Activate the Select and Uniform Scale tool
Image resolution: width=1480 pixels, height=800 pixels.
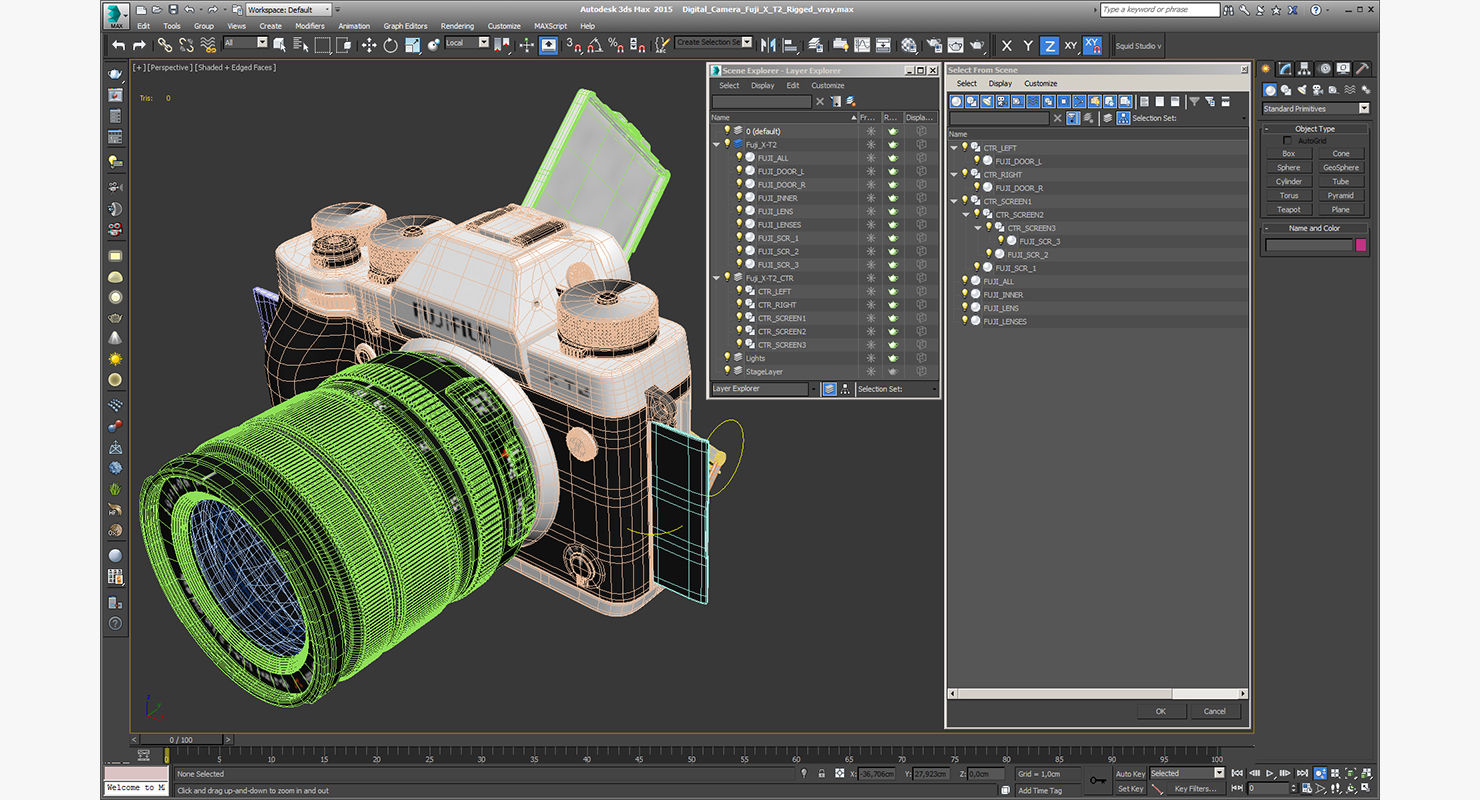412,45
